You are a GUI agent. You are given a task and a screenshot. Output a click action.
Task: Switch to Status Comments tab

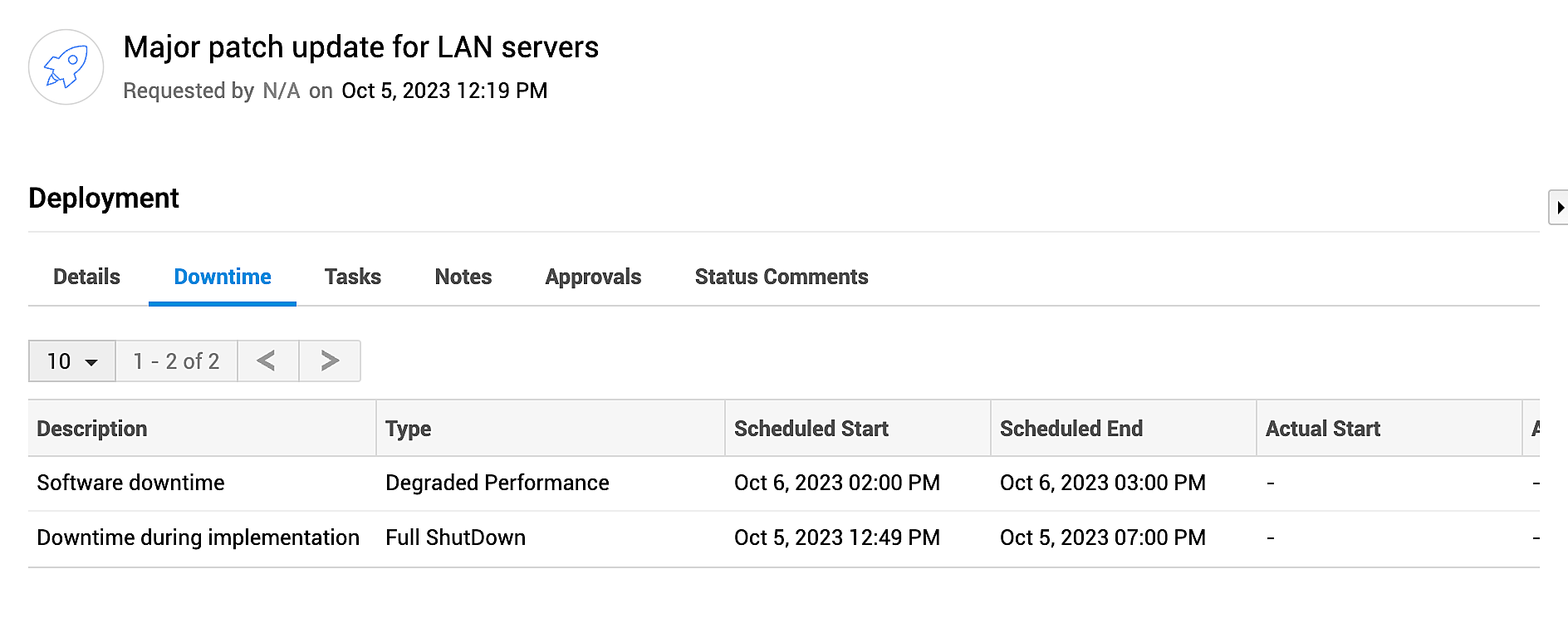781,277
